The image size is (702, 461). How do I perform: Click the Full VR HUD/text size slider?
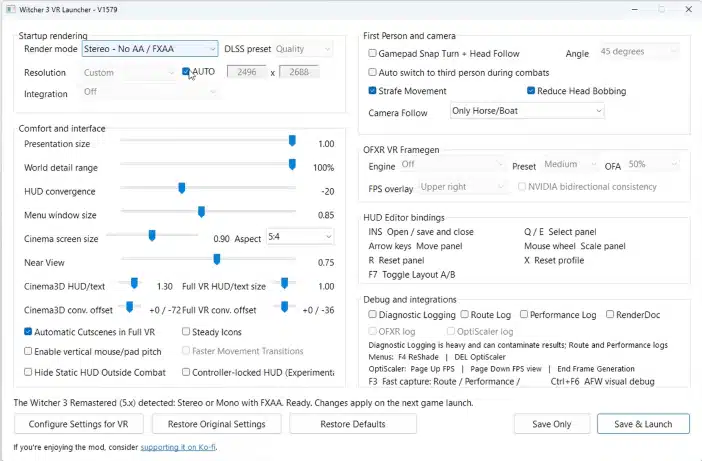(284, 283)
